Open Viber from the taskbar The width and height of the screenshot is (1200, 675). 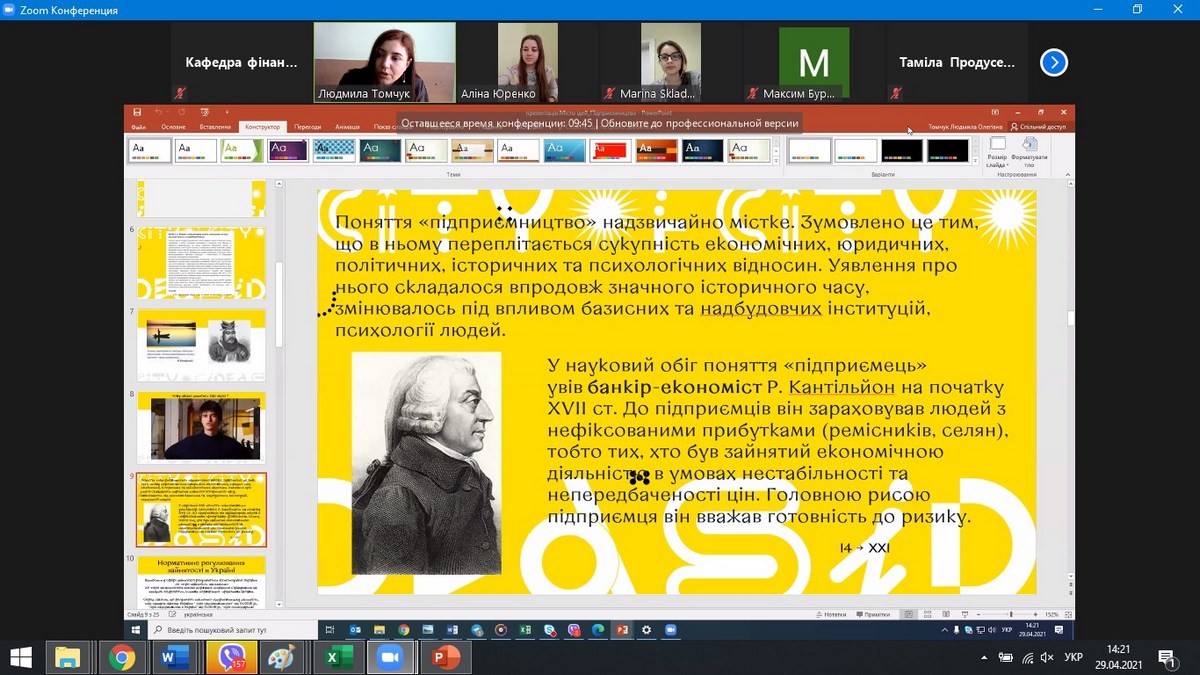(x=231, y=657)
